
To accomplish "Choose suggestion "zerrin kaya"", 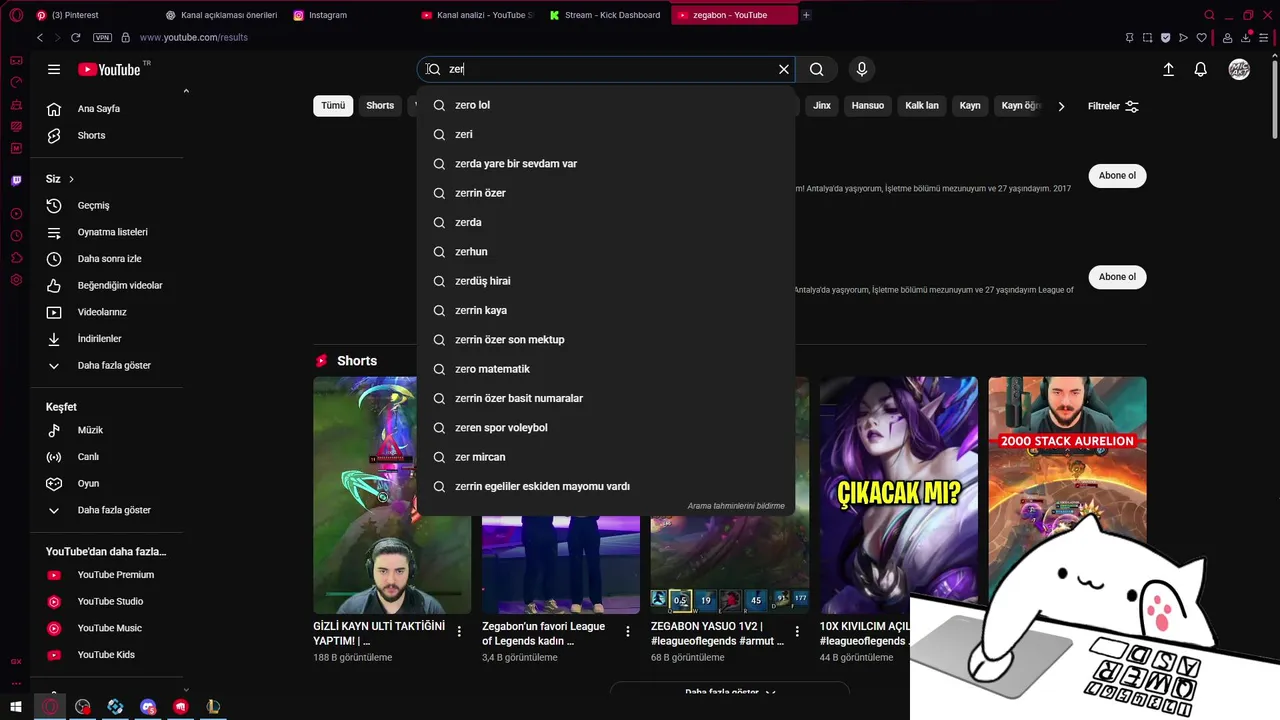I will 606,310.
